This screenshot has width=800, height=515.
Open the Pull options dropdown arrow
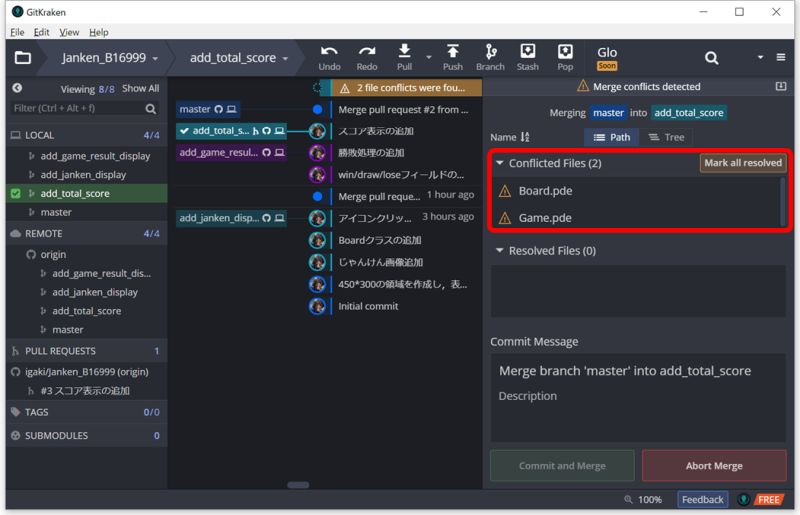pyautogui.click(x=429, y=57)
